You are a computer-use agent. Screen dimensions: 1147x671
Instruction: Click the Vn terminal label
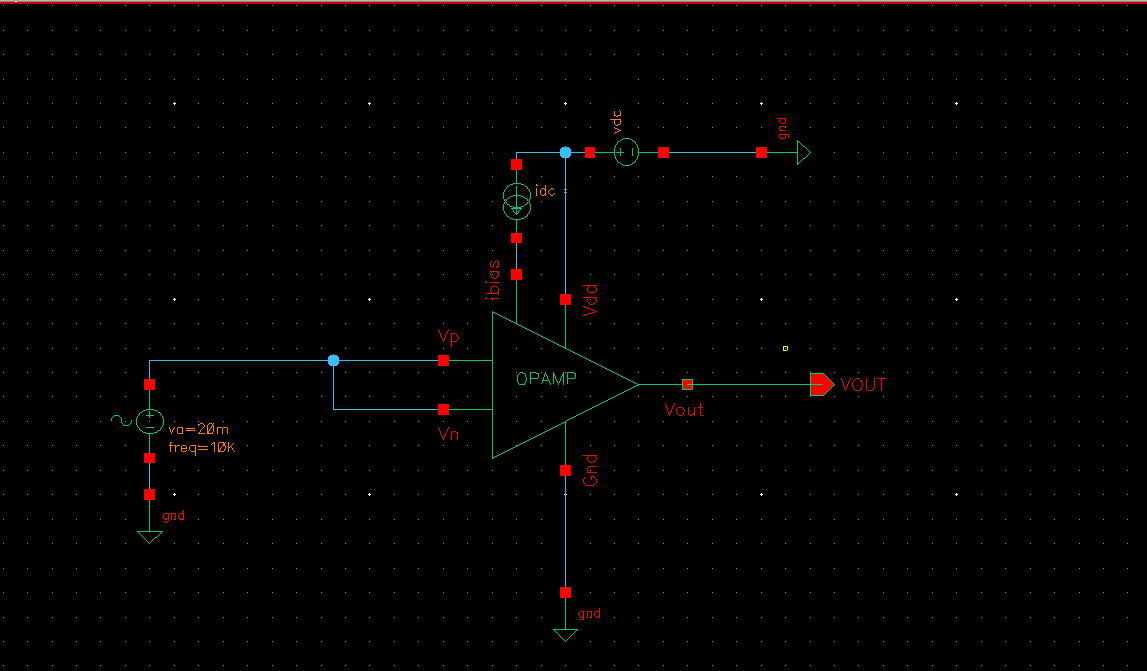pos(448,434)
